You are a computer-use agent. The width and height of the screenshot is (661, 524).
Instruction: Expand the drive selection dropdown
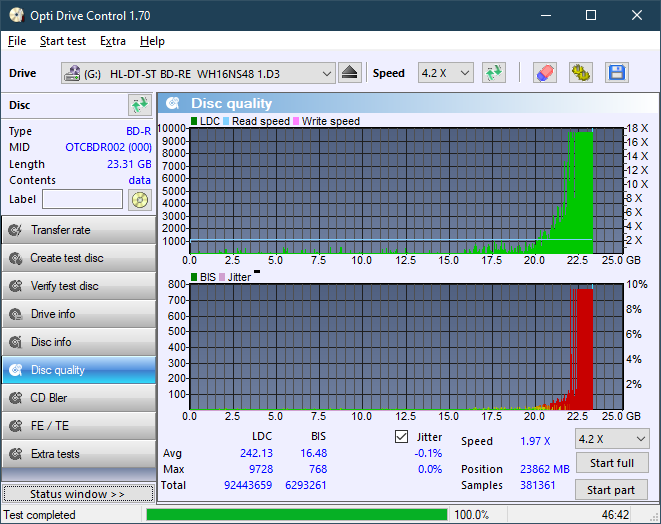click(326, 74)
